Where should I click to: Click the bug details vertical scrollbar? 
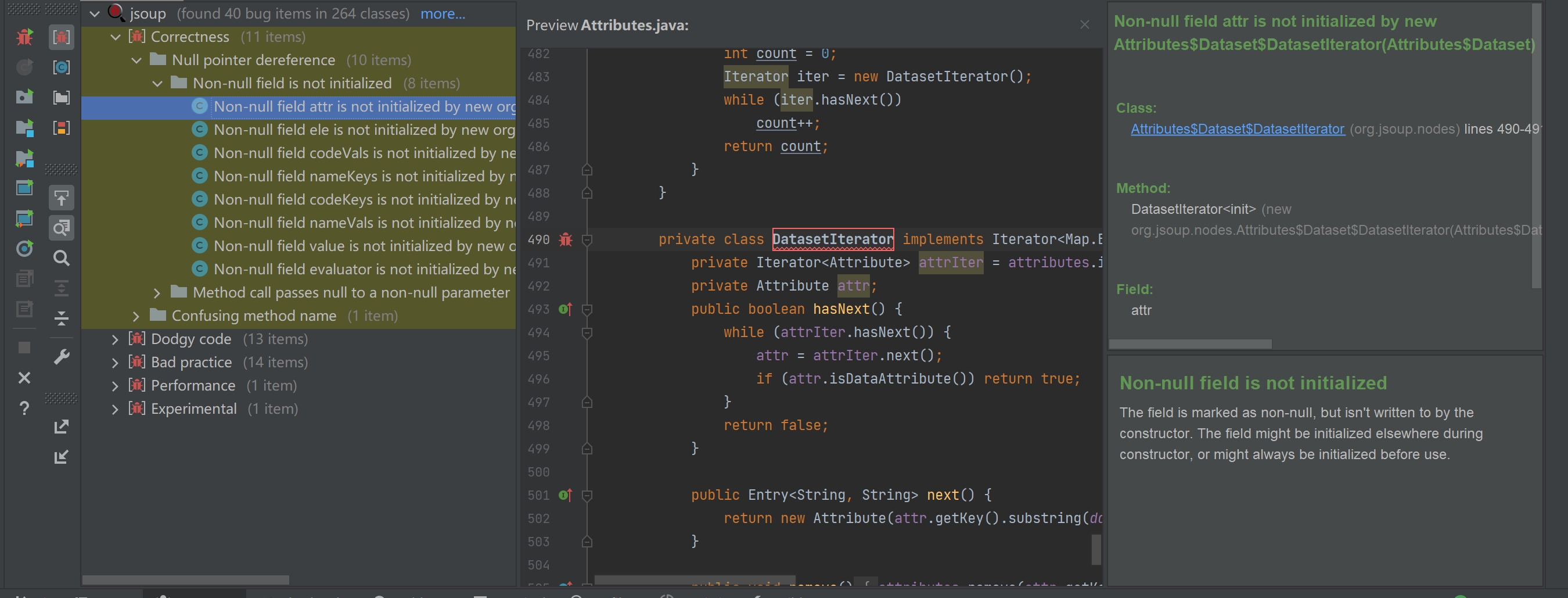1535,145
